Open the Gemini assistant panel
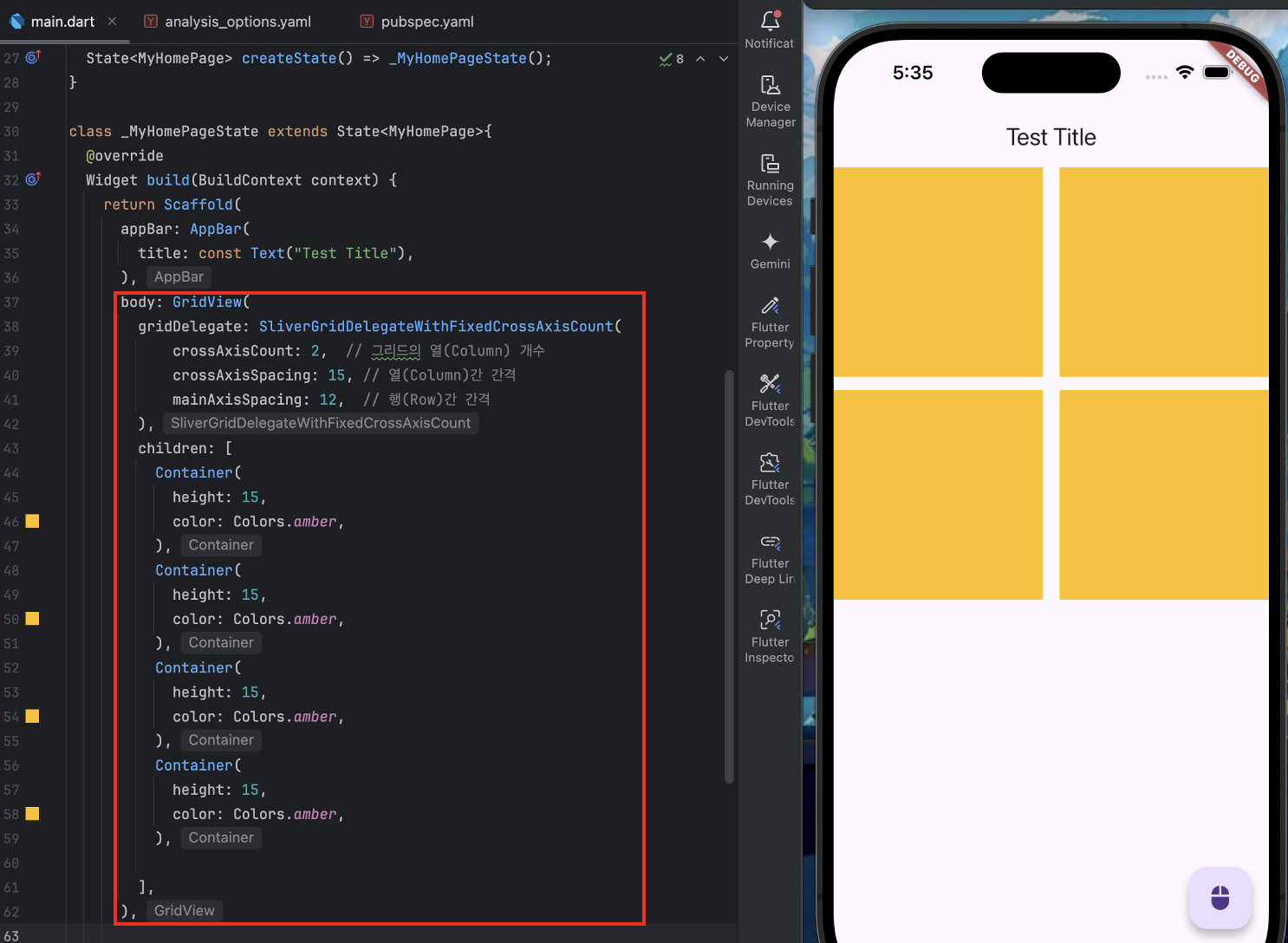 [x=770, y=251]
